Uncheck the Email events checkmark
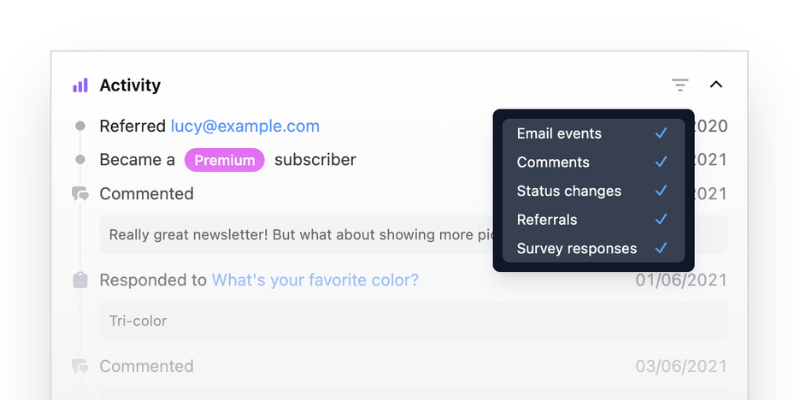This screenshot has width=800, height=400. point(661,133)
